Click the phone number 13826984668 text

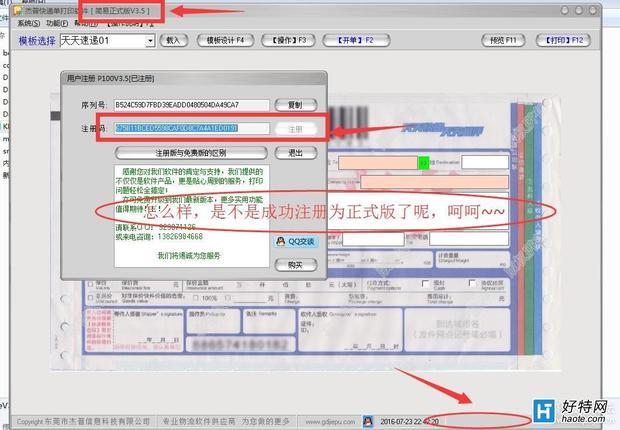(180, 237)
